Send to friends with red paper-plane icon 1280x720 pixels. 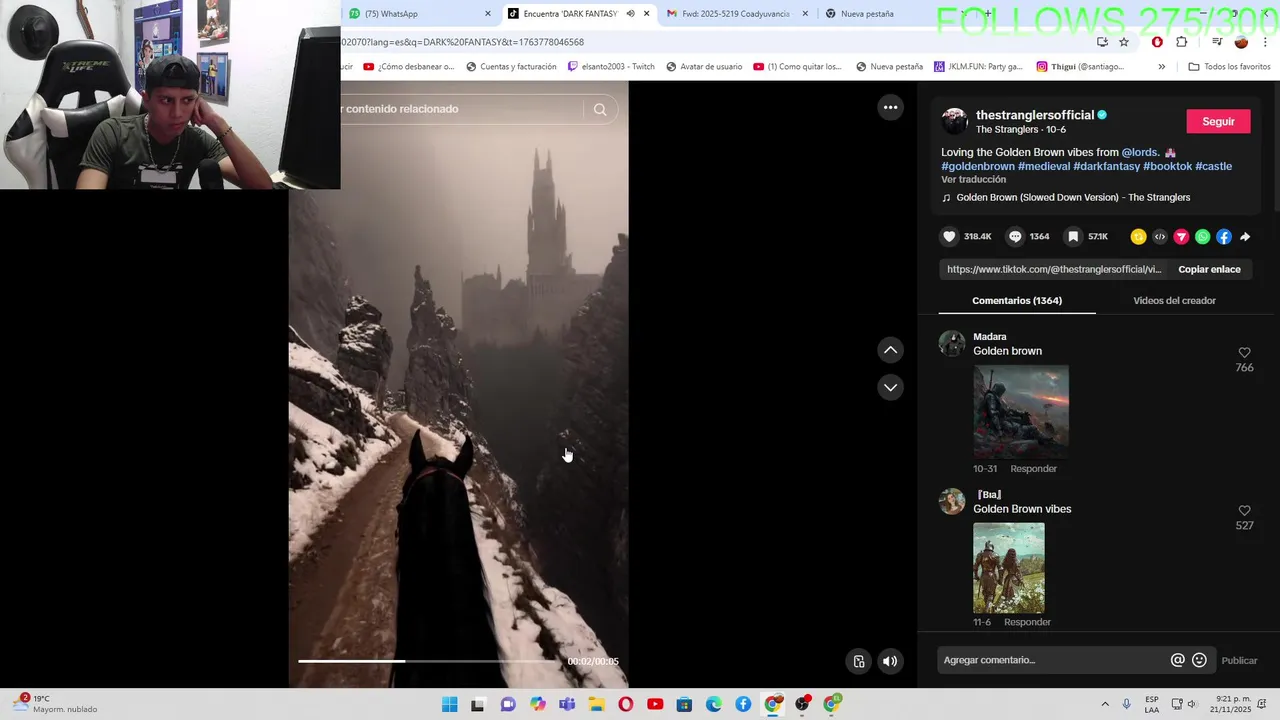click(1181, 237)
